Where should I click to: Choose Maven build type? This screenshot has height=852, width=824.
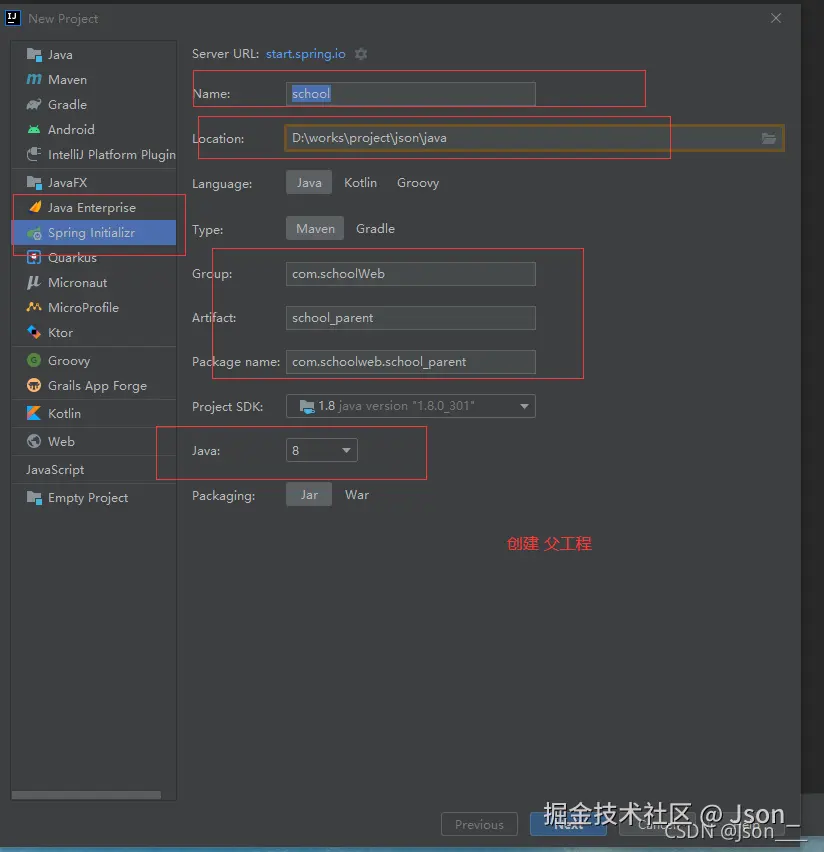[315, 229]
